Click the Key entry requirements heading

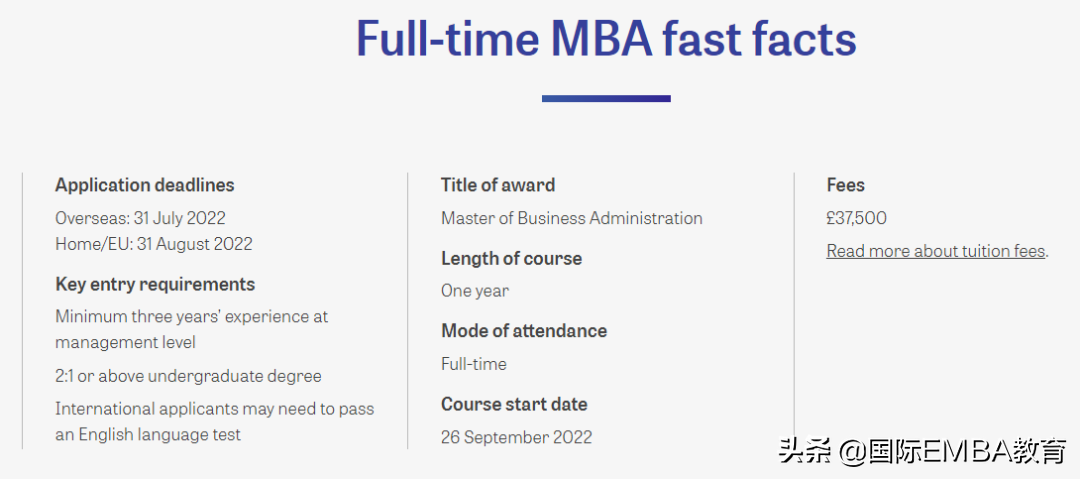(155, 284)
